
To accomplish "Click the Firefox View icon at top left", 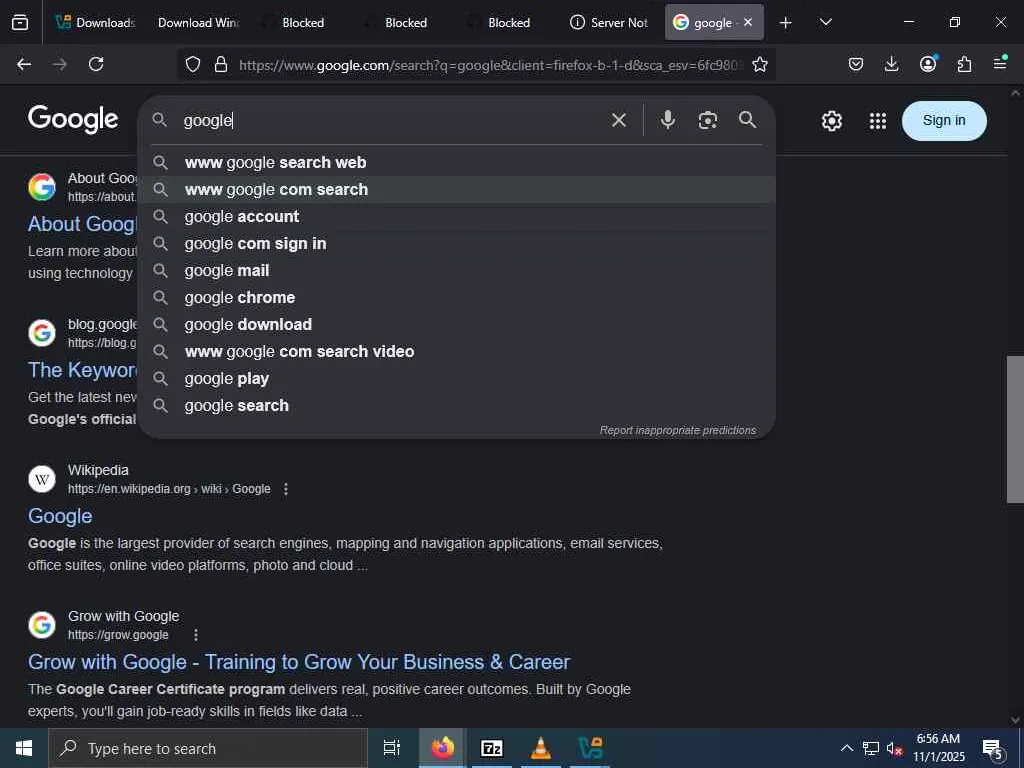I will (20, 22).
